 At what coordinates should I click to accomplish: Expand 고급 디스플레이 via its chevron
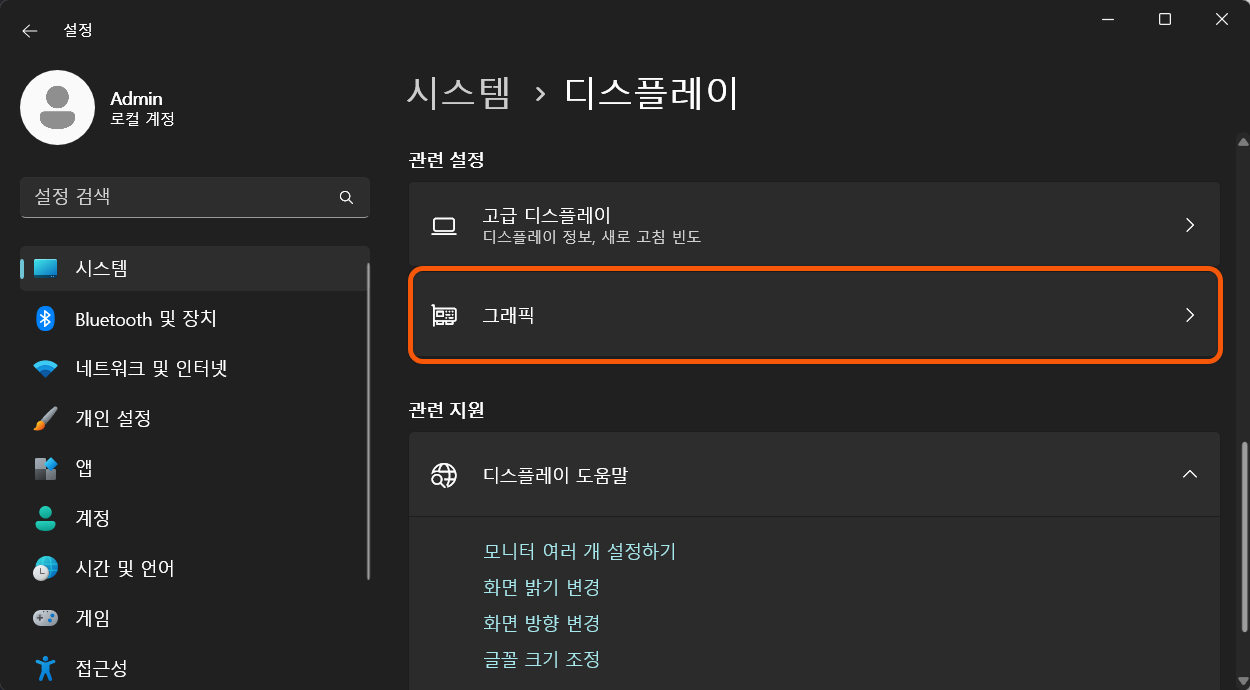(1190, 225)
